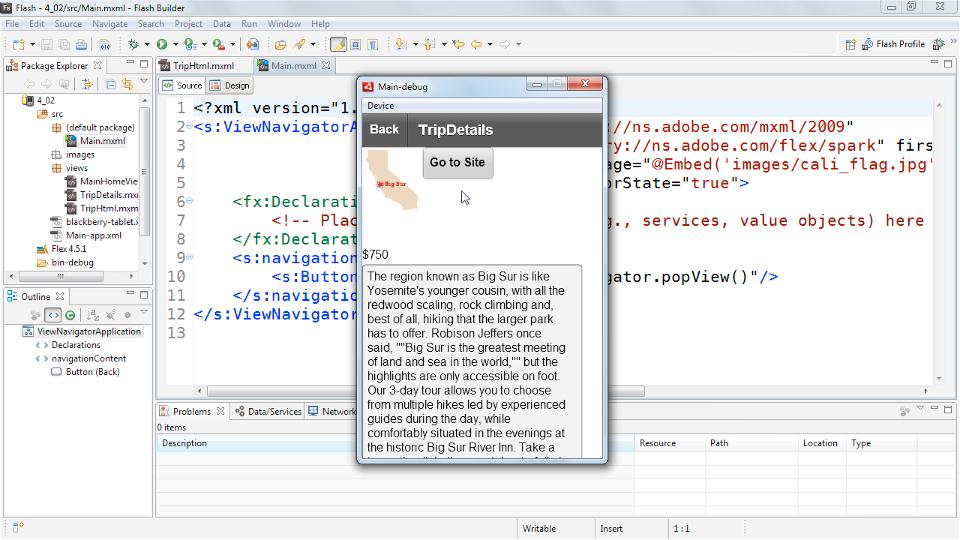Collapse the fx:Declarations fold on line 6
The image size is (960, 540).
pos(190,201)
